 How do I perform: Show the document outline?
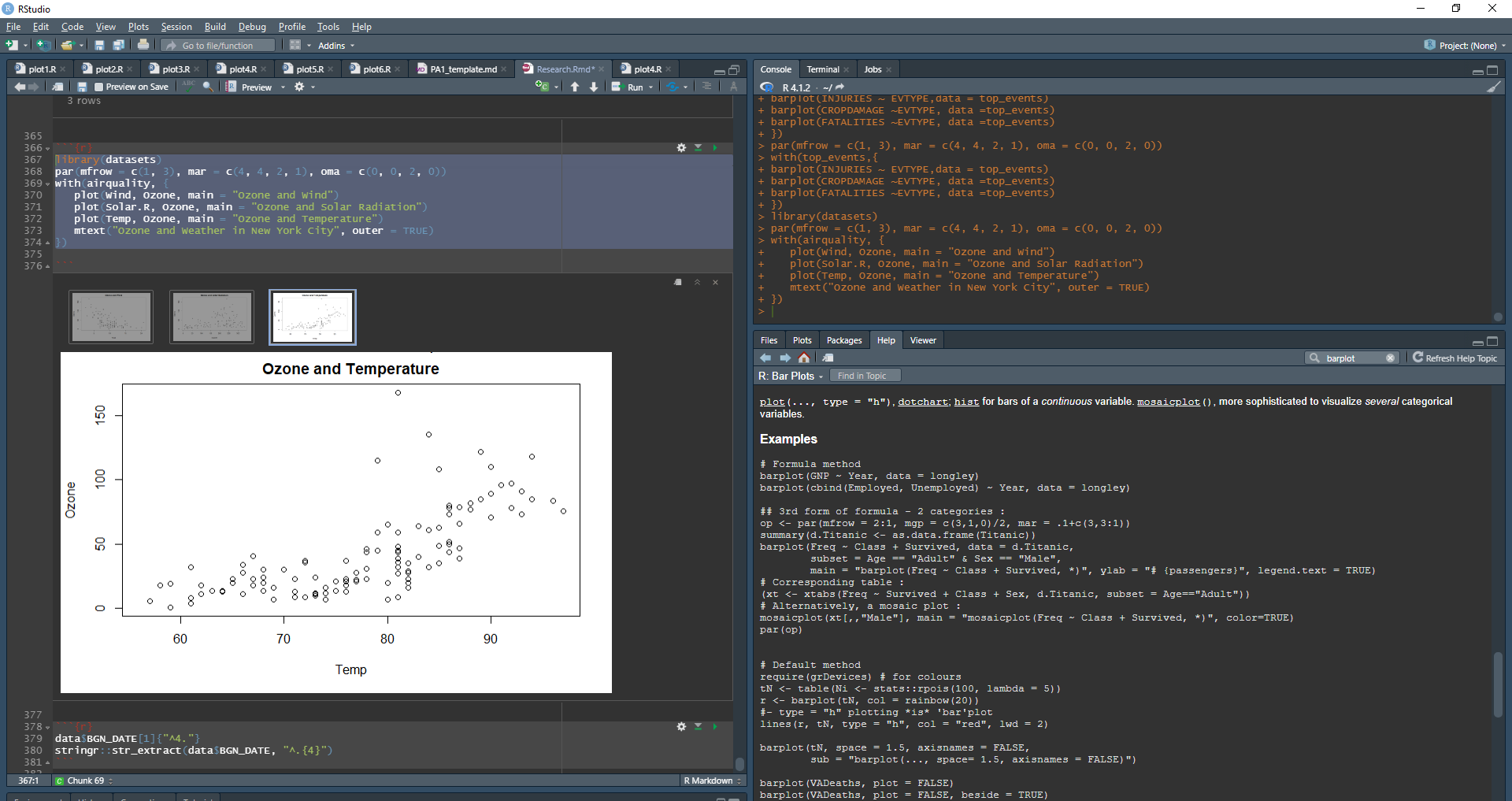[x=707, y=87]
